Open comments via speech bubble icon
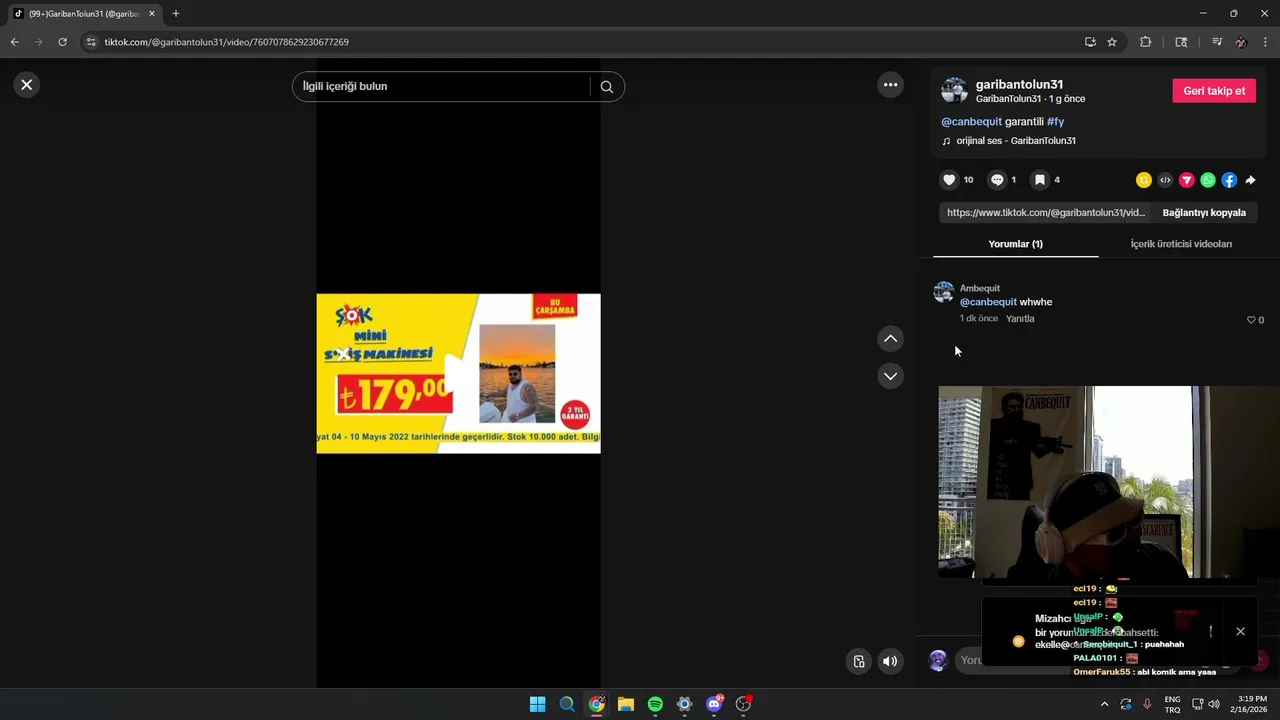 997,180
